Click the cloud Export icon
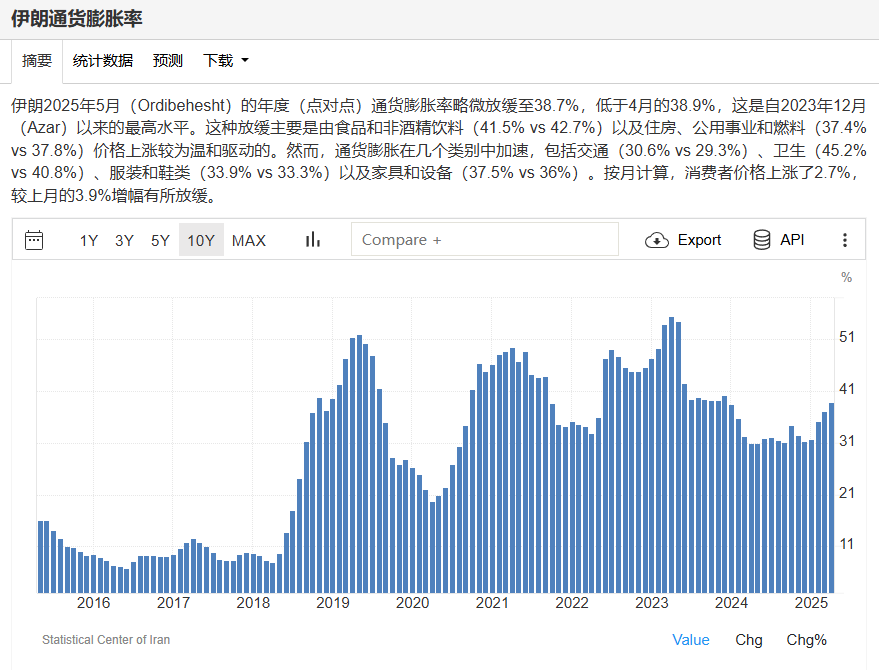Viewport: 879px width, 670px height. pos(657,240)
